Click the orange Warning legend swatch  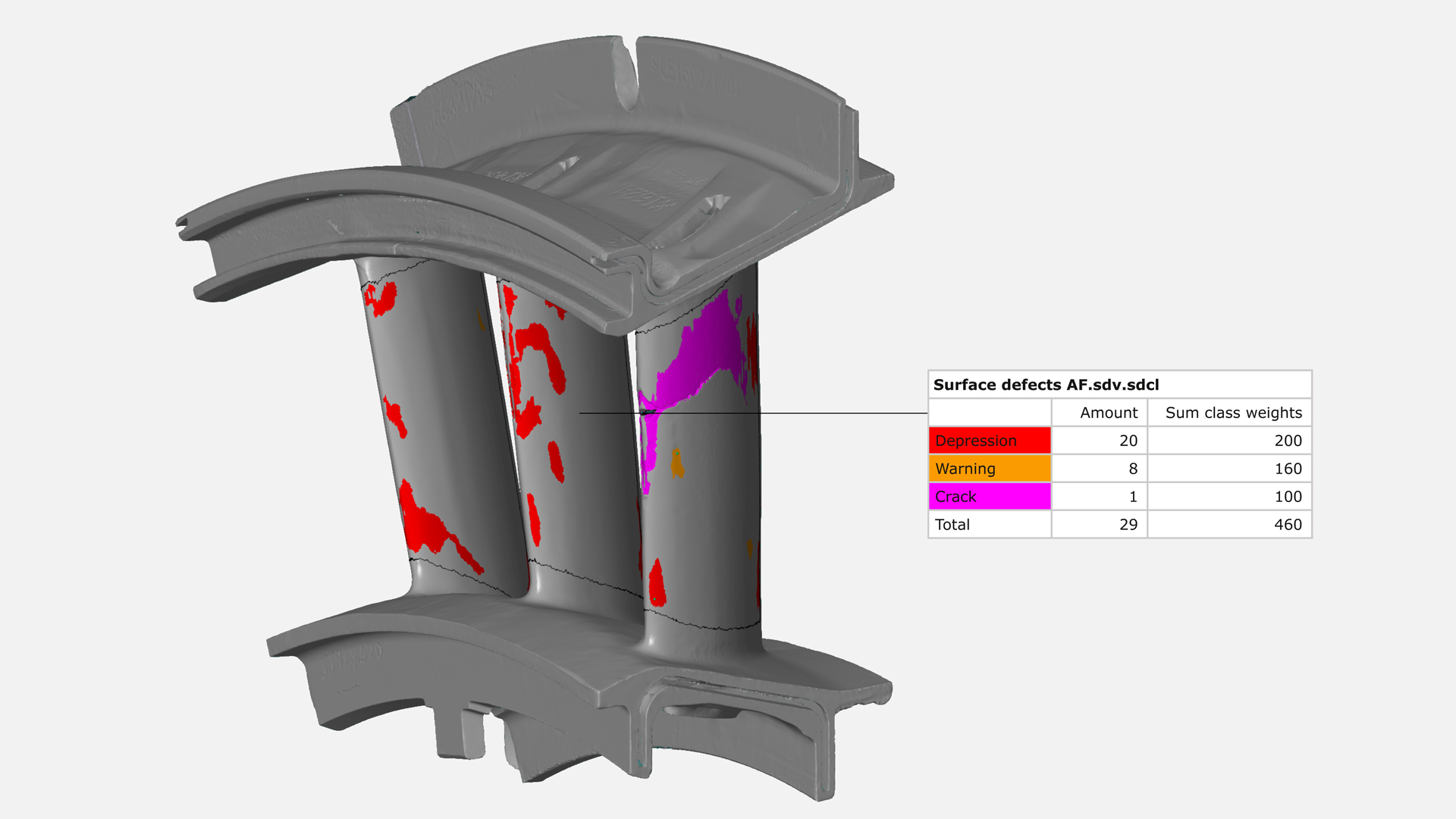989,469
